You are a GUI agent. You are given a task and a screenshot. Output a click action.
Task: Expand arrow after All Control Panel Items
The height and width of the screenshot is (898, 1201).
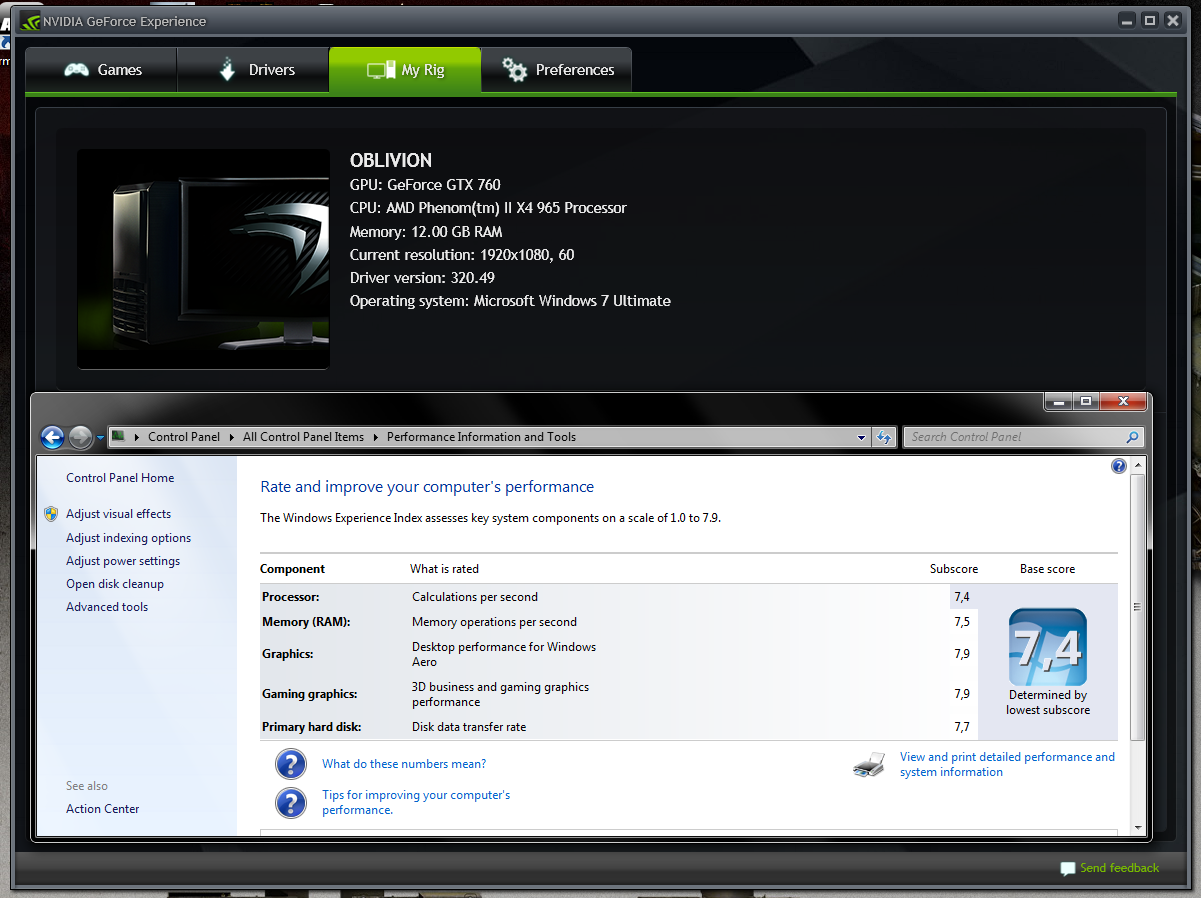[376, 437]
